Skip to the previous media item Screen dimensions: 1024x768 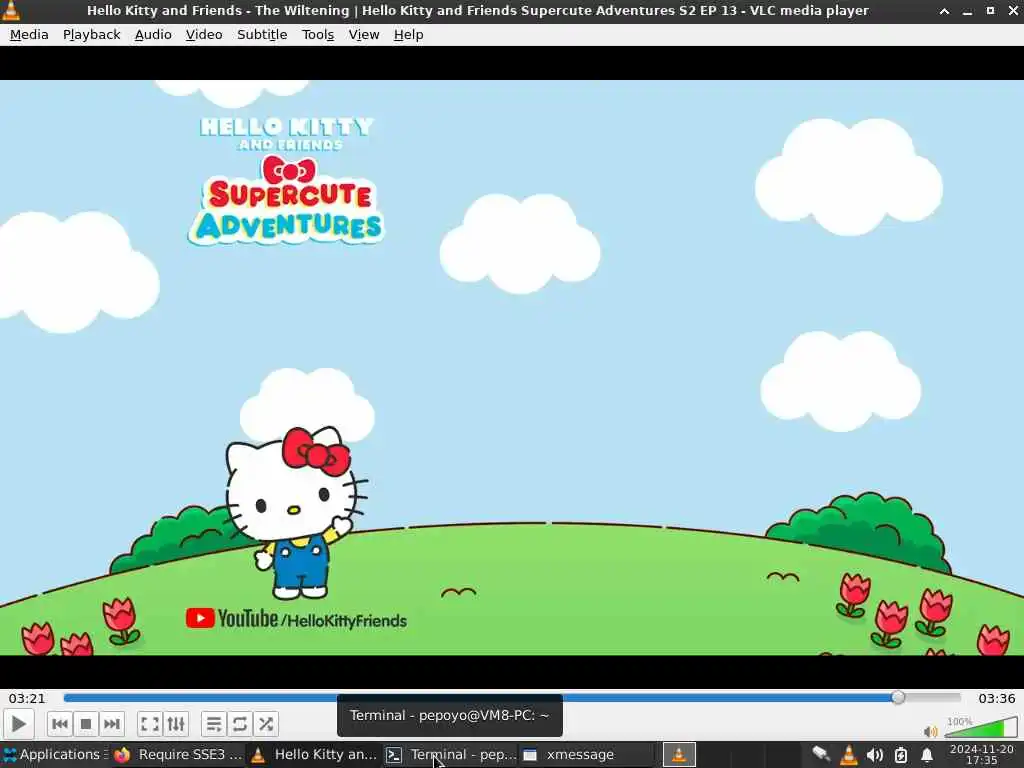(x=59, y=724)
